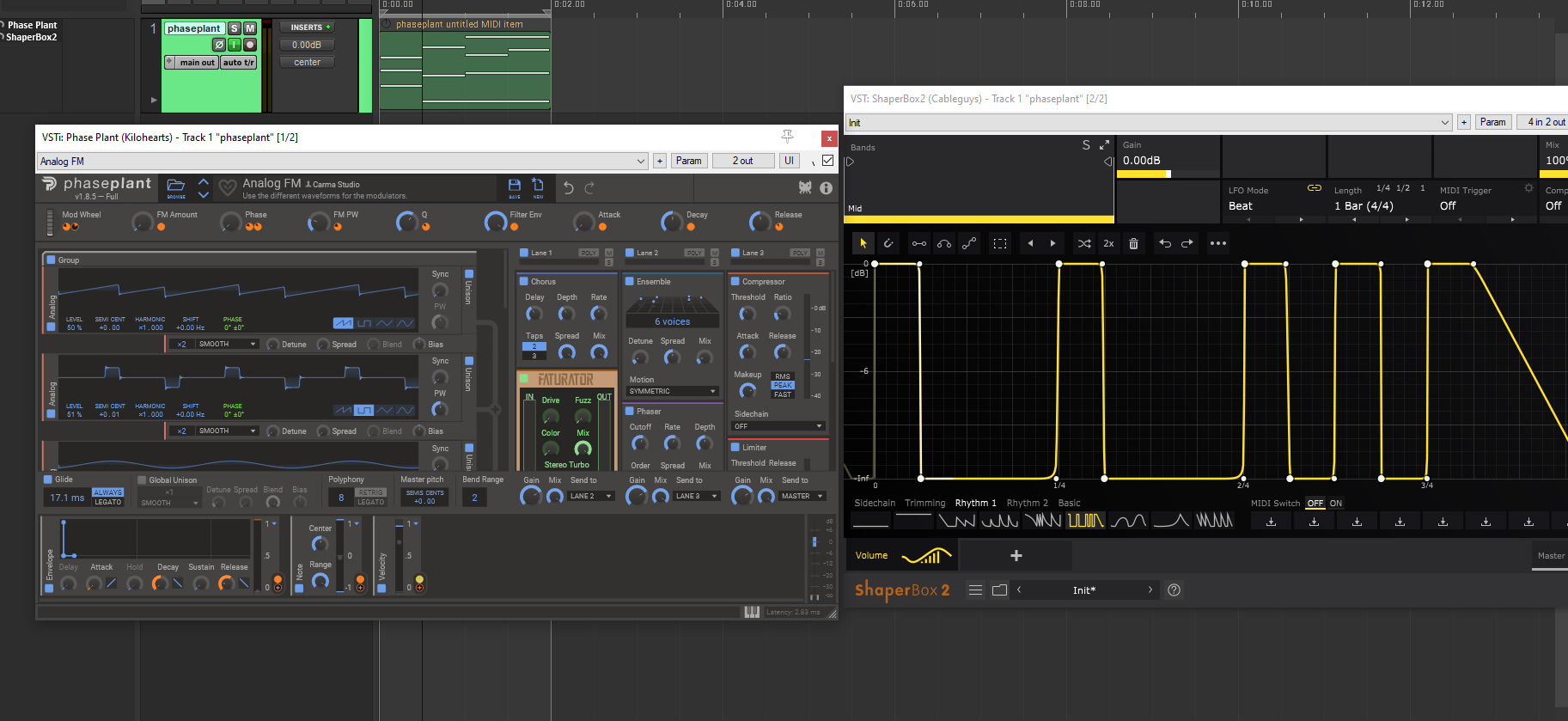Open the Sidechain wave preset tab
The width and height of the screenshot is (1568, 721).
874,504
